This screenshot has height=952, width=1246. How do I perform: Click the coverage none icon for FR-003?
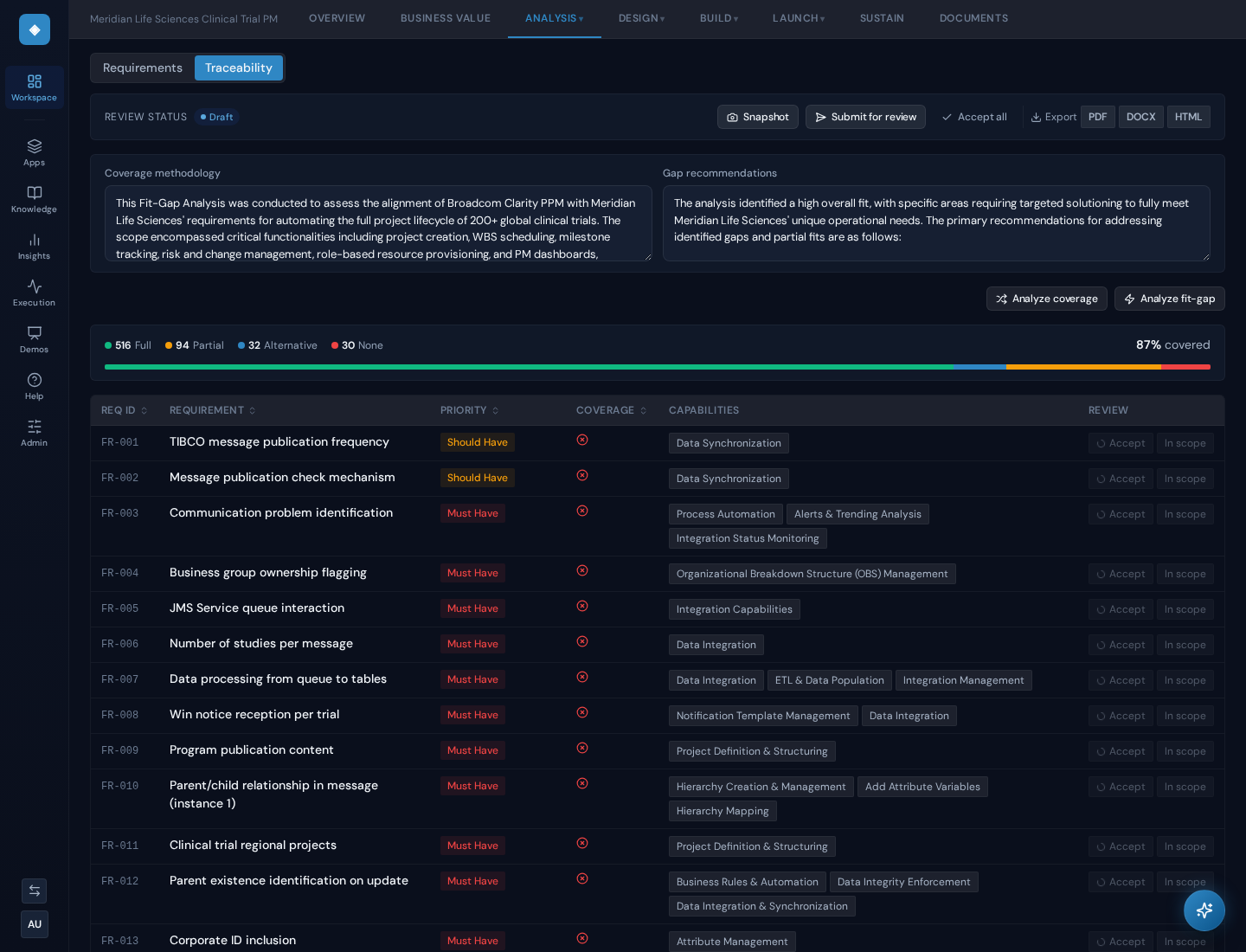pos(582,511)
